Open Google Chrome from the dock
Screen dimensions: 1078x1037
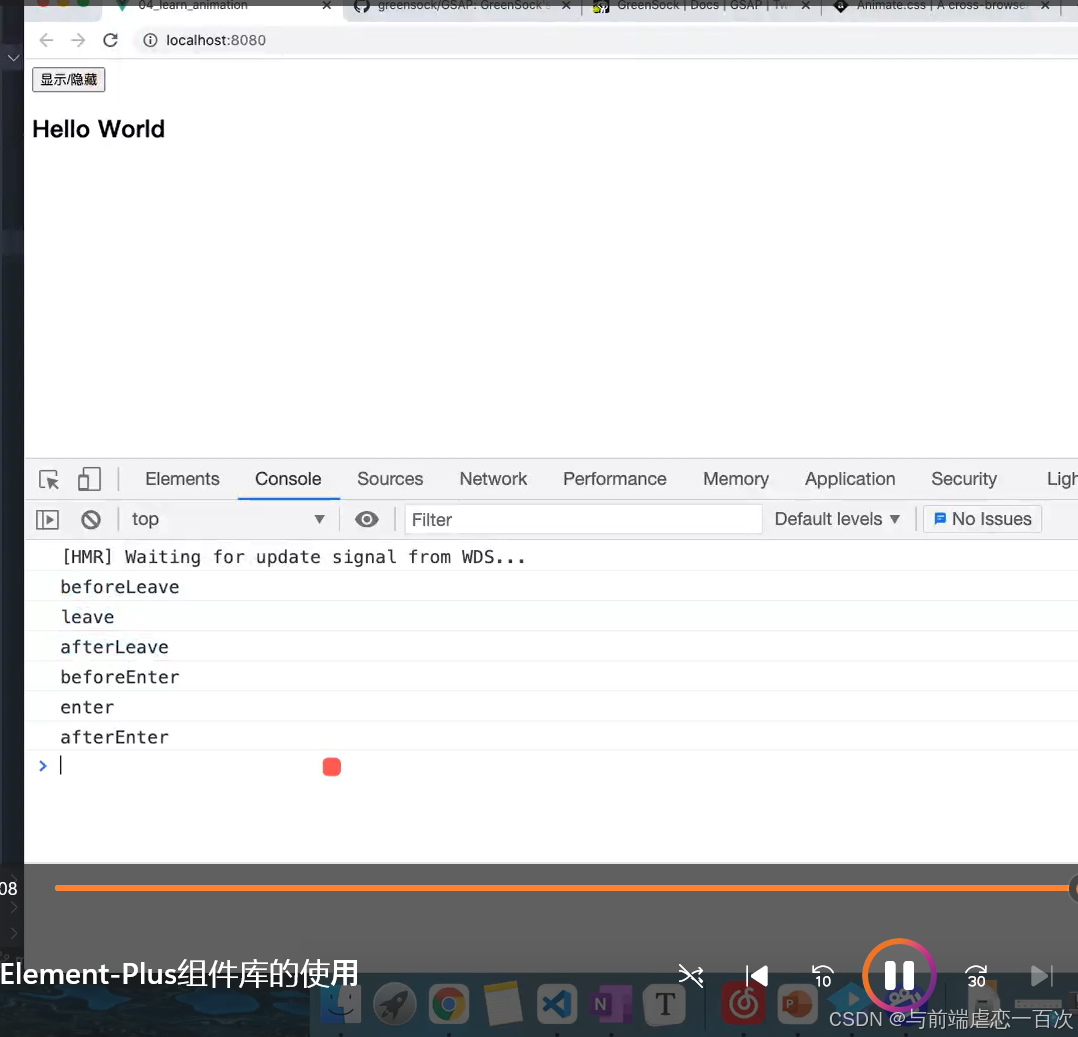click(448, 1005)
